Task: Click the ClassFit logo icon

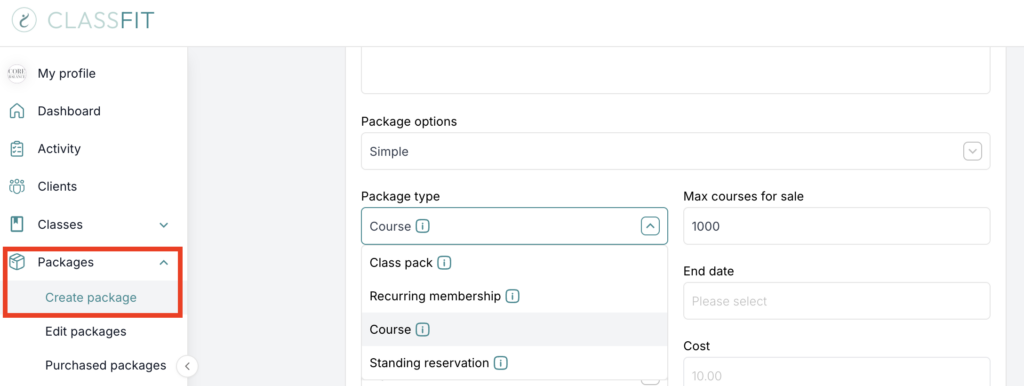Action: pyautogui.click(x=24, y=20)
